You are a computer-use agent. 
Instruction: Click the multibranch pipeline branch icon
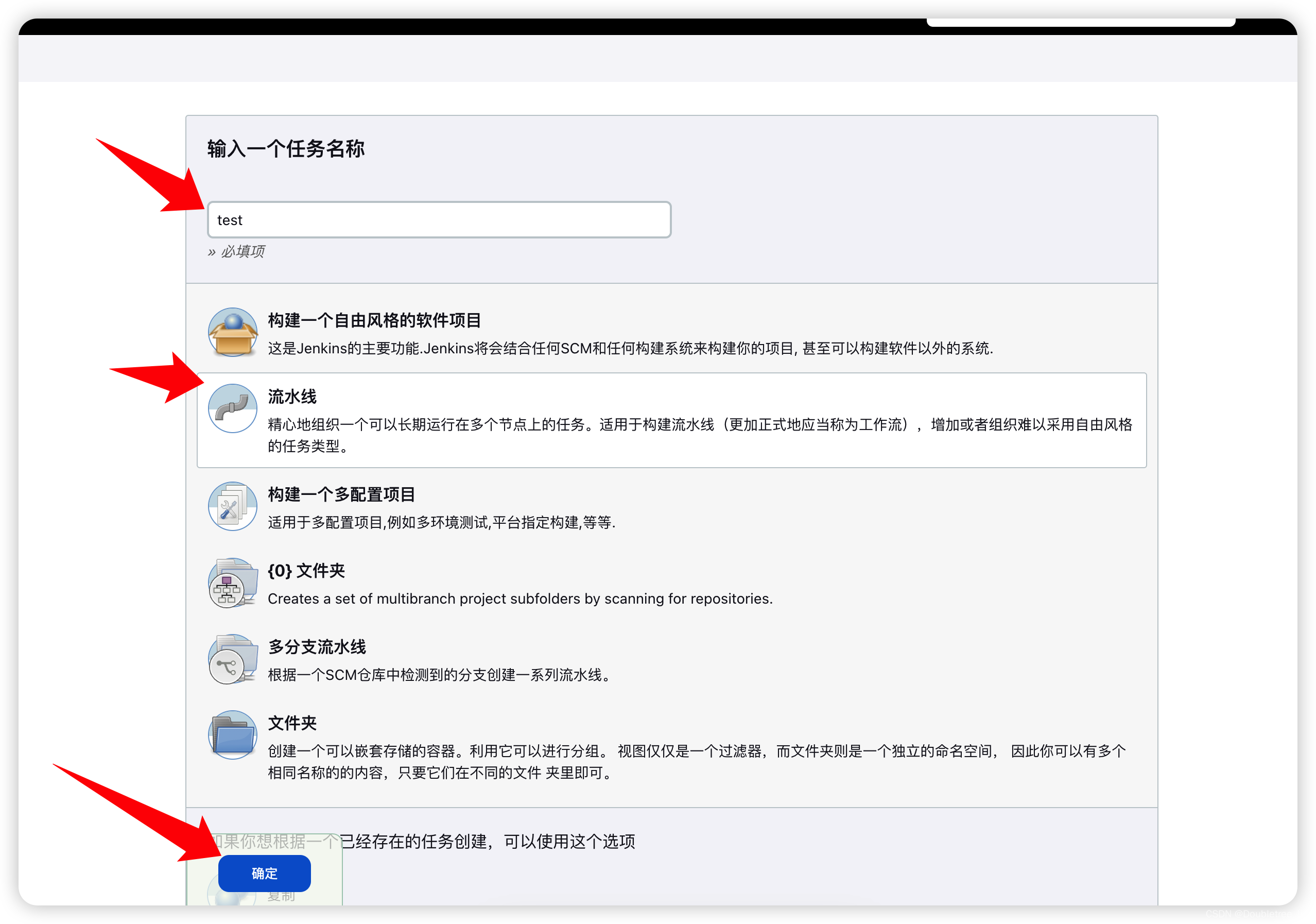click(x=232, y=659)
